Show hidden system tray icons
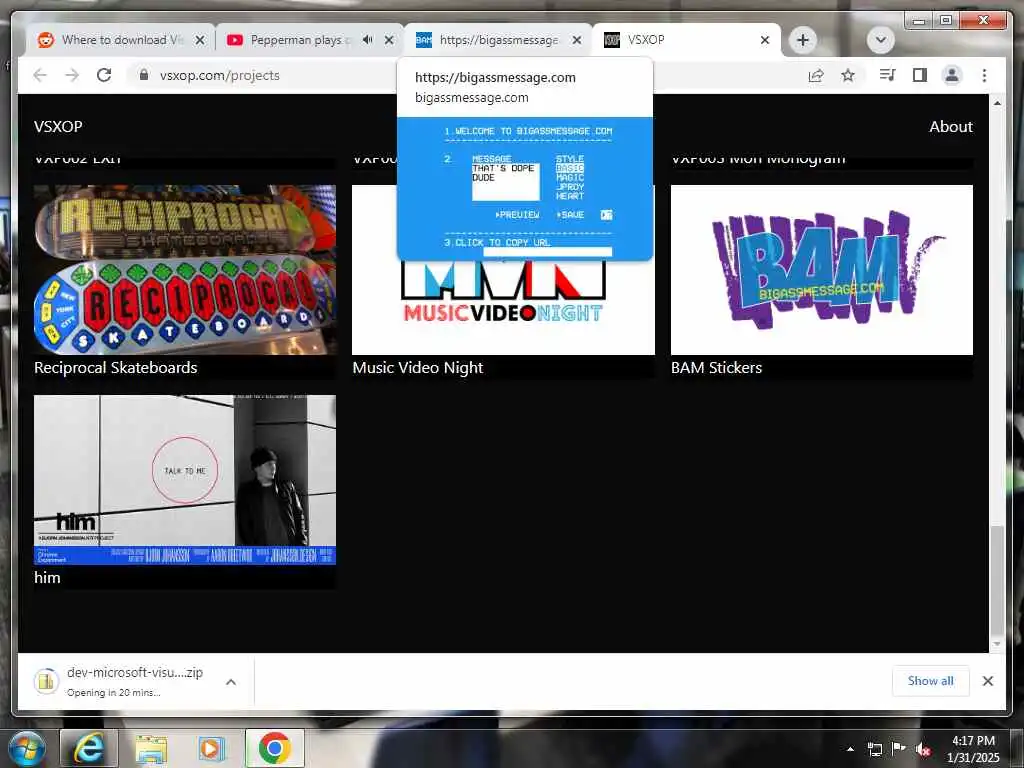Image resolution: width=1024 pixels, height=768 pixels. pos(850,749)
